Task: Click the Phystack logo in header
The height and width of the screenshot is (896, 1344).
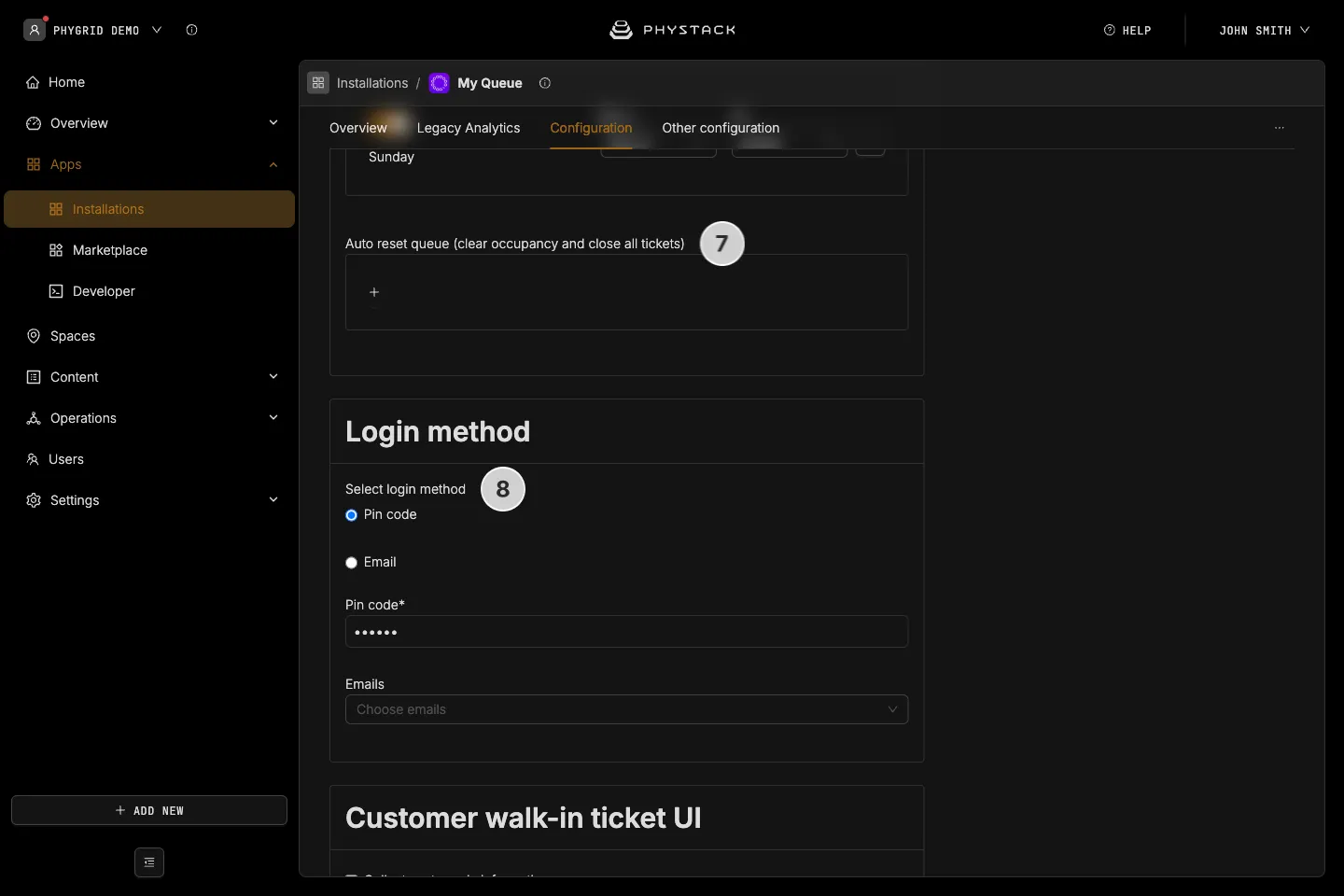Action: coord(672,30)
